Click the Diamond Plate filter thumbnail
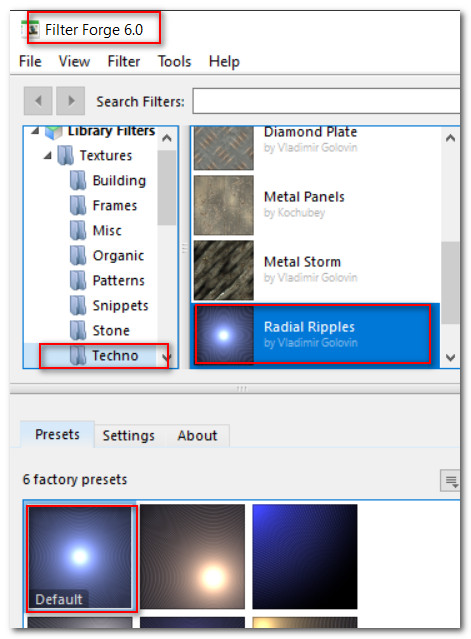471x639 pixels. (x=223, y=148)
